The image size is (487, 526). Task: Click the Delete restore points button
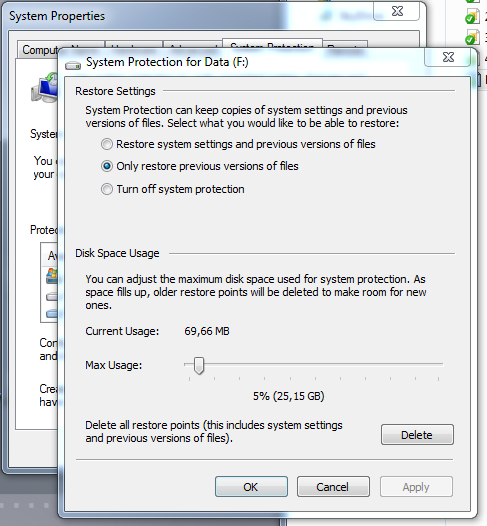click(417, 435)
